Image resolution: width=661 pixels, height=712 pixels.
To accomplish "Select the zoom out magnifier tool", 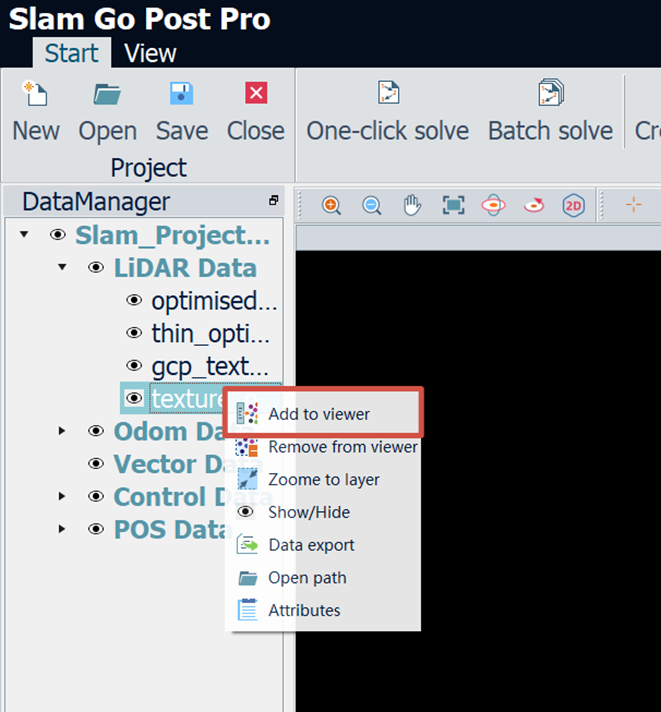I will tap(372, 206).
